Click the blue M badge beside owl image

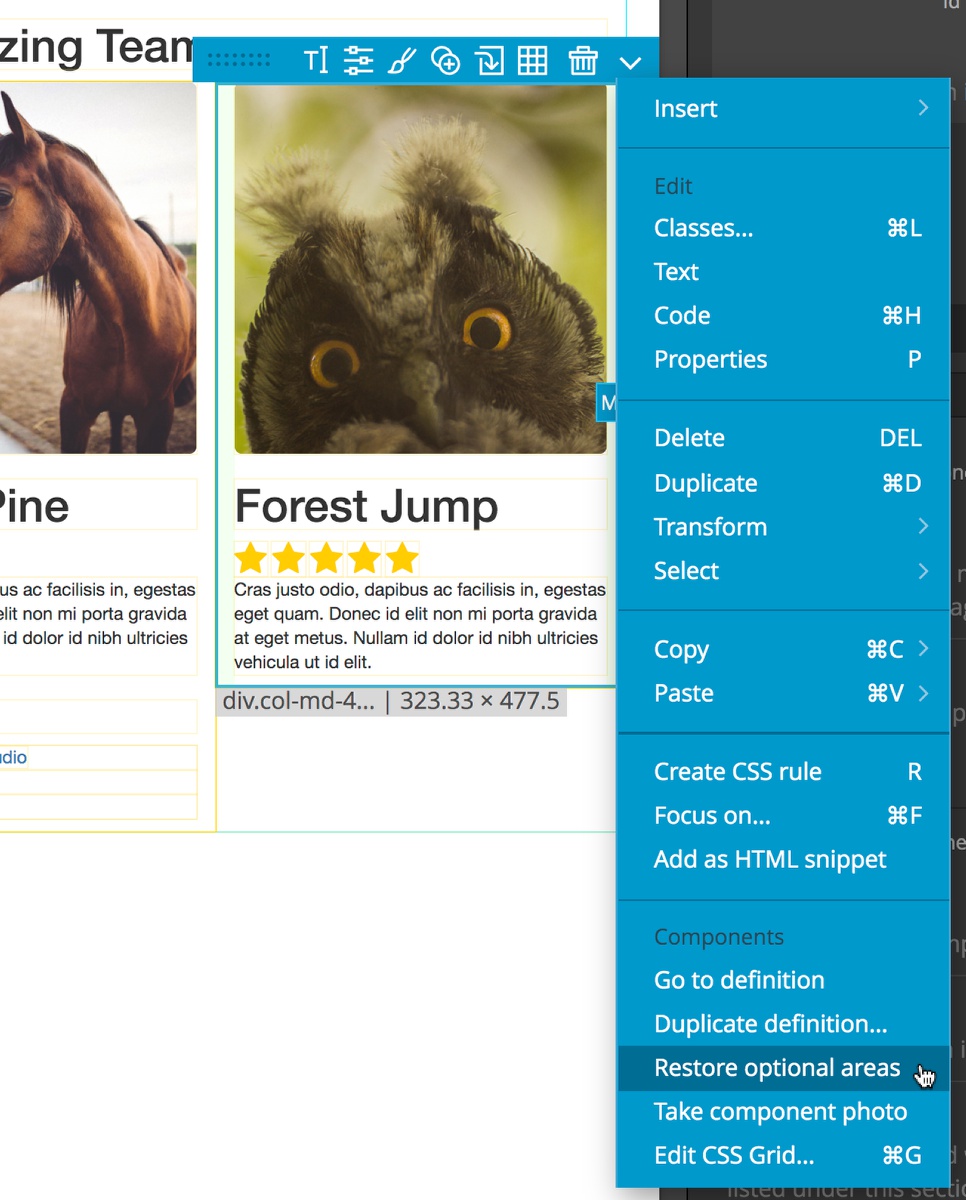point(607,403)
